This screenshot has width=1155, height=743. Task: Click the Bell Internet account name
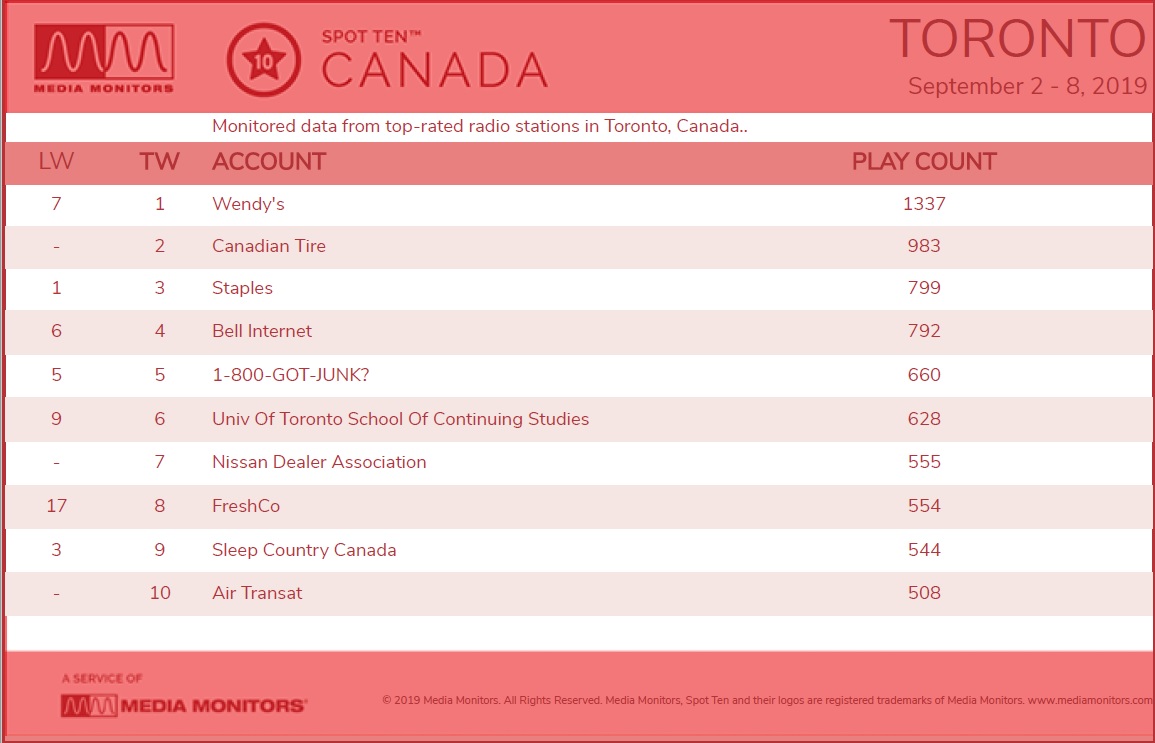click(261, 331)
